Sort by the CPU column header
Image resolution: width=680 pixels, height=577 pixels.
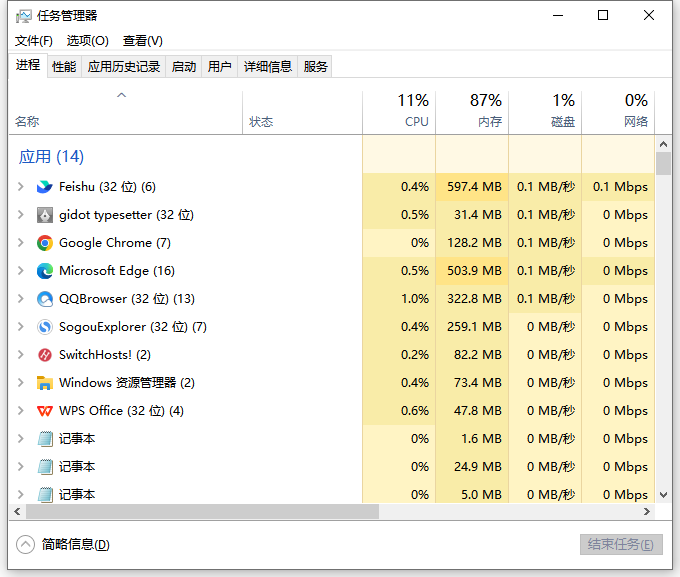point(399,113)
